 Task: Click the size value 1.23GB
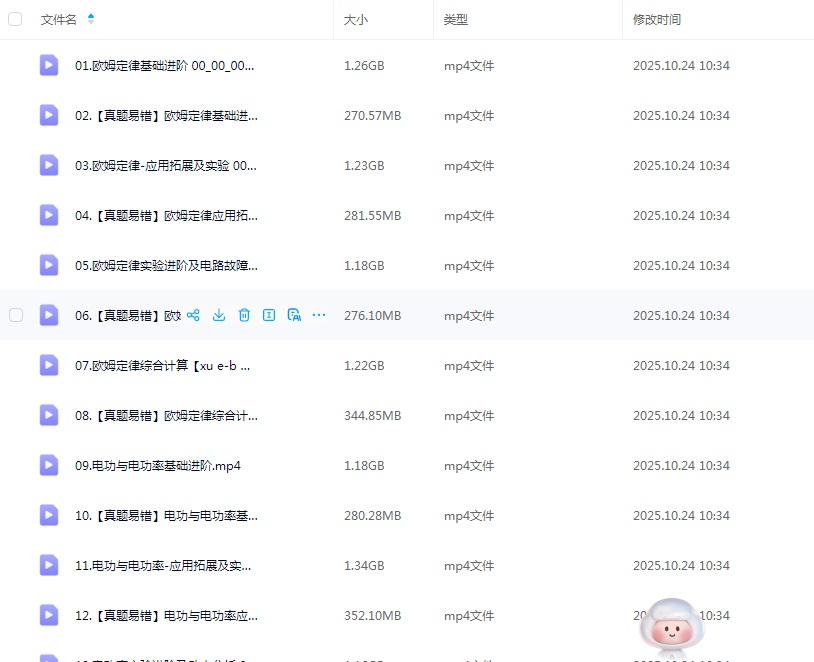364,166
